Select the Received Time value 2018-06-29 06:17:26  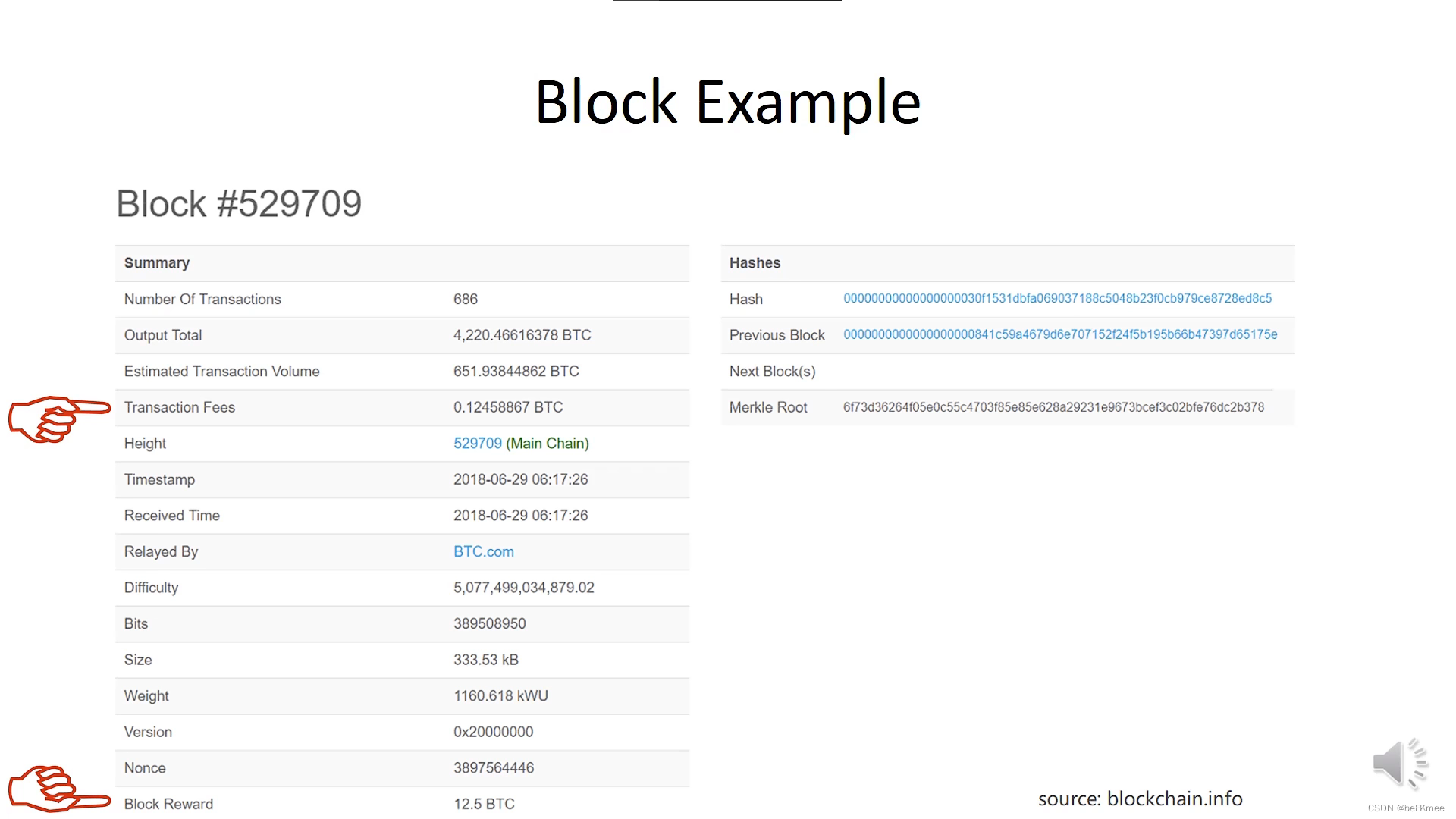tap(521, 516)
